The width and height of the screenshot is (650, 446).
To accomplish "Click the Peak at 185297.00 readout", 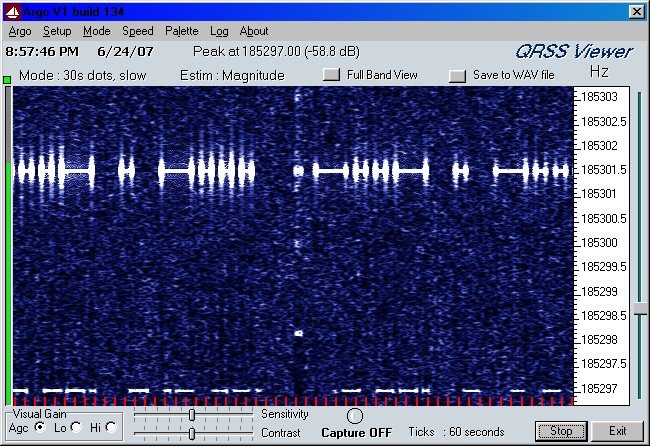I will tap(276, 51).
